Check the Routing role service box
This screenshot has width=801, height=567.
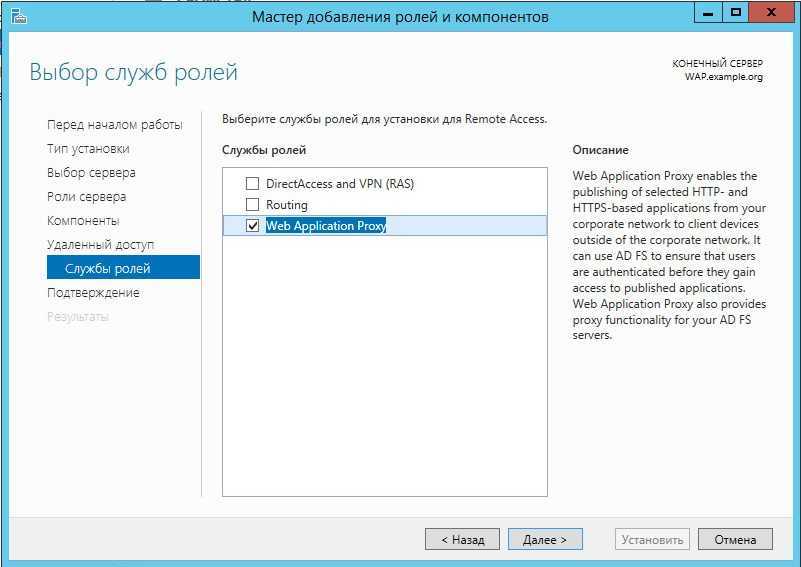click(252, 205)
